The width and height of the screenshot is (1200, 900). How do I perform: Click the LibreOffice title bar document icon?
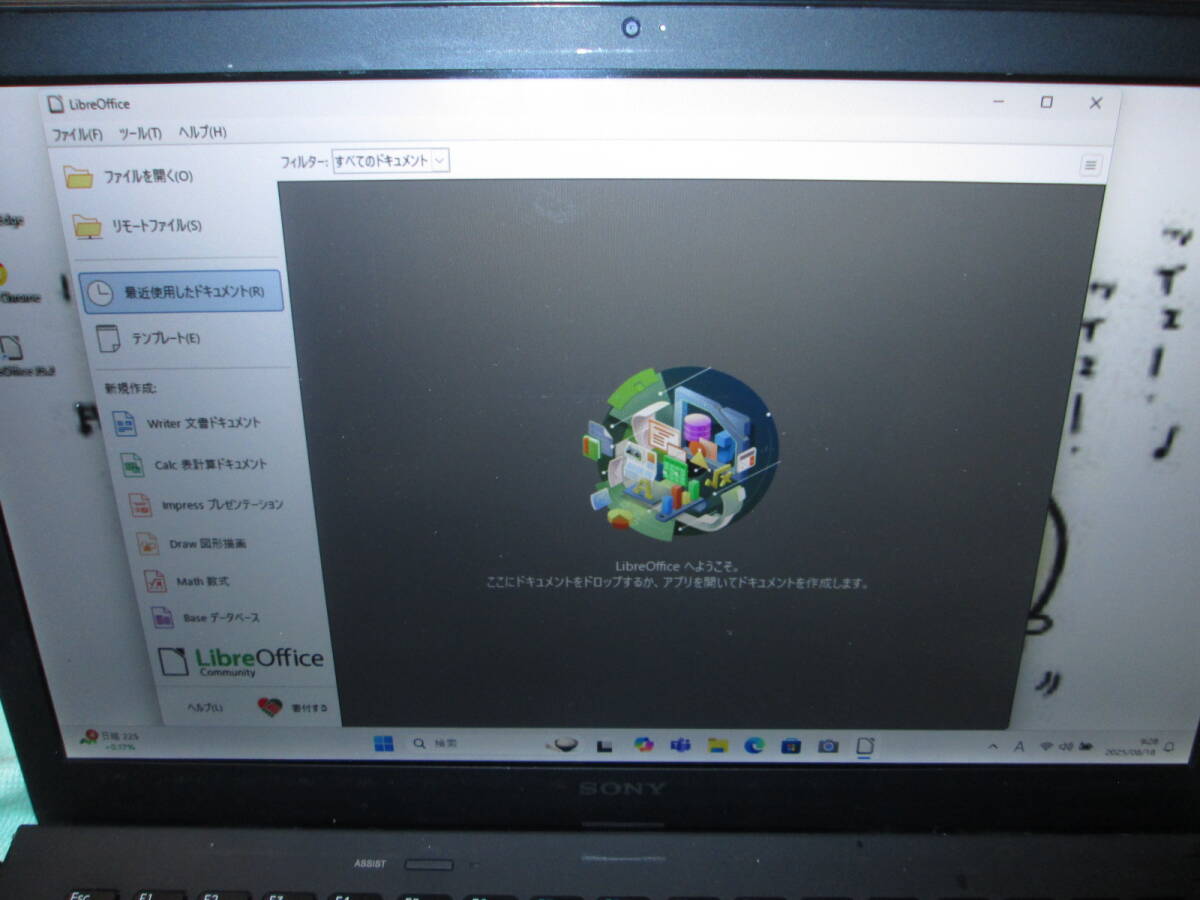click(54, 103)
